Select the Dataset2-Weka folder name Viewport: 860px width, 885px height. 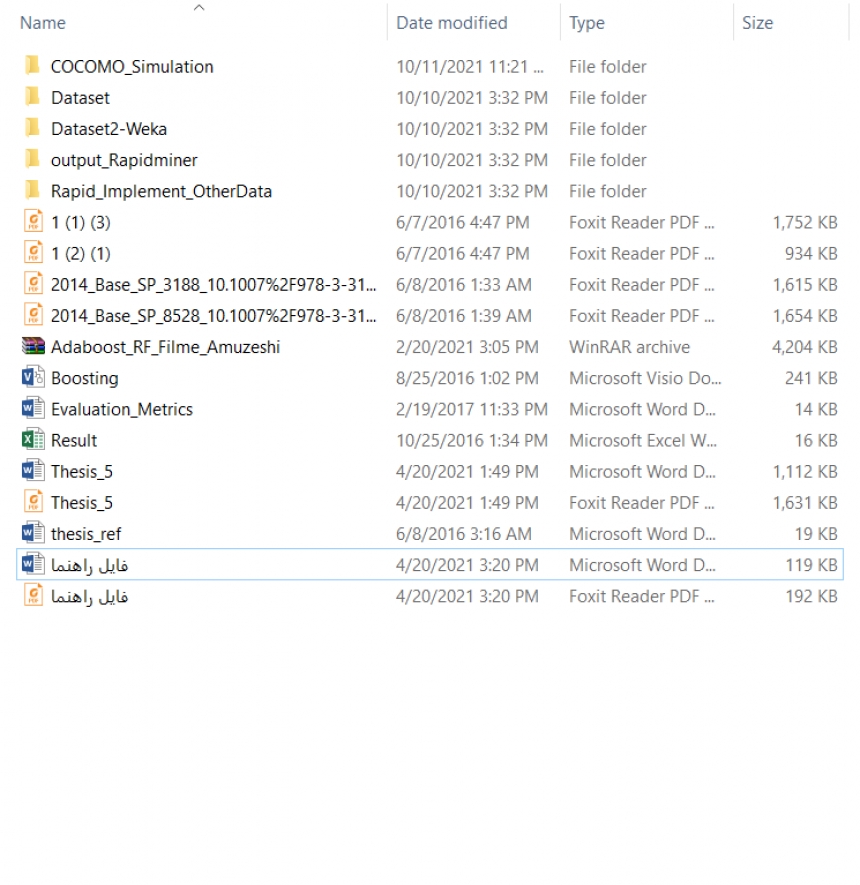click(x=109, y=129)
